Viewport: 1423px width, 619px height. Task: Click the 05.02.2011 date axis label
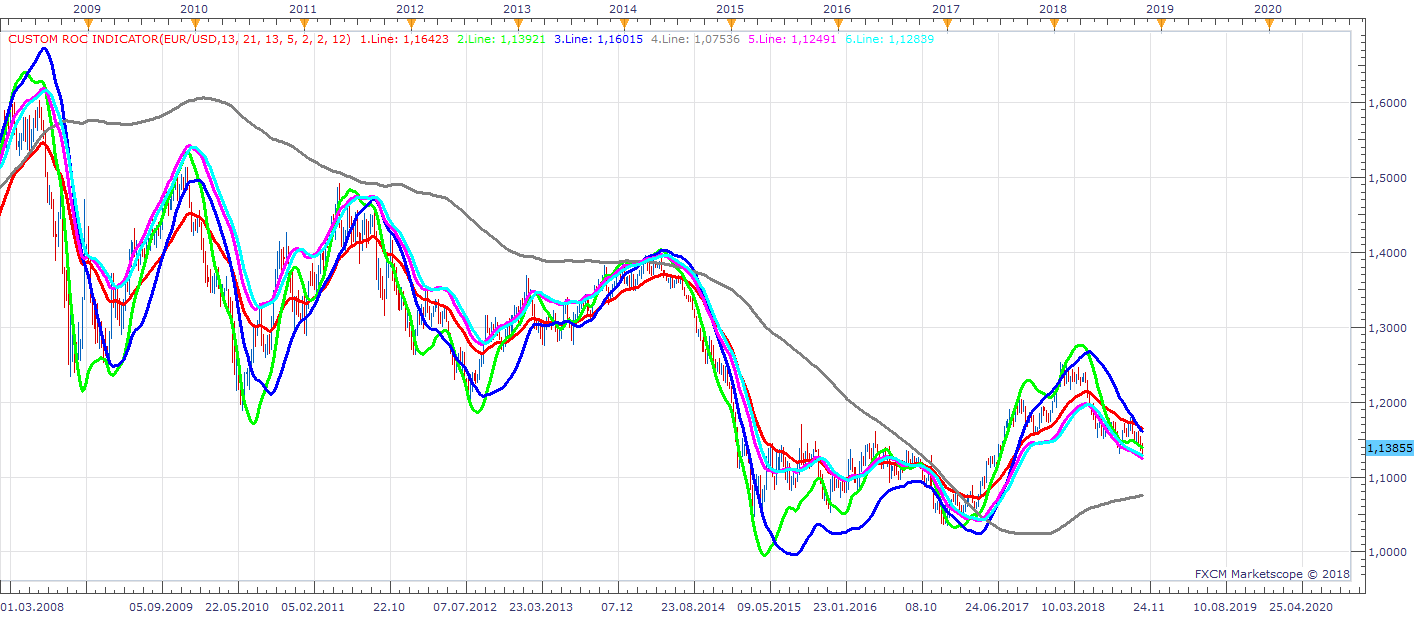[x=313, y=606]
